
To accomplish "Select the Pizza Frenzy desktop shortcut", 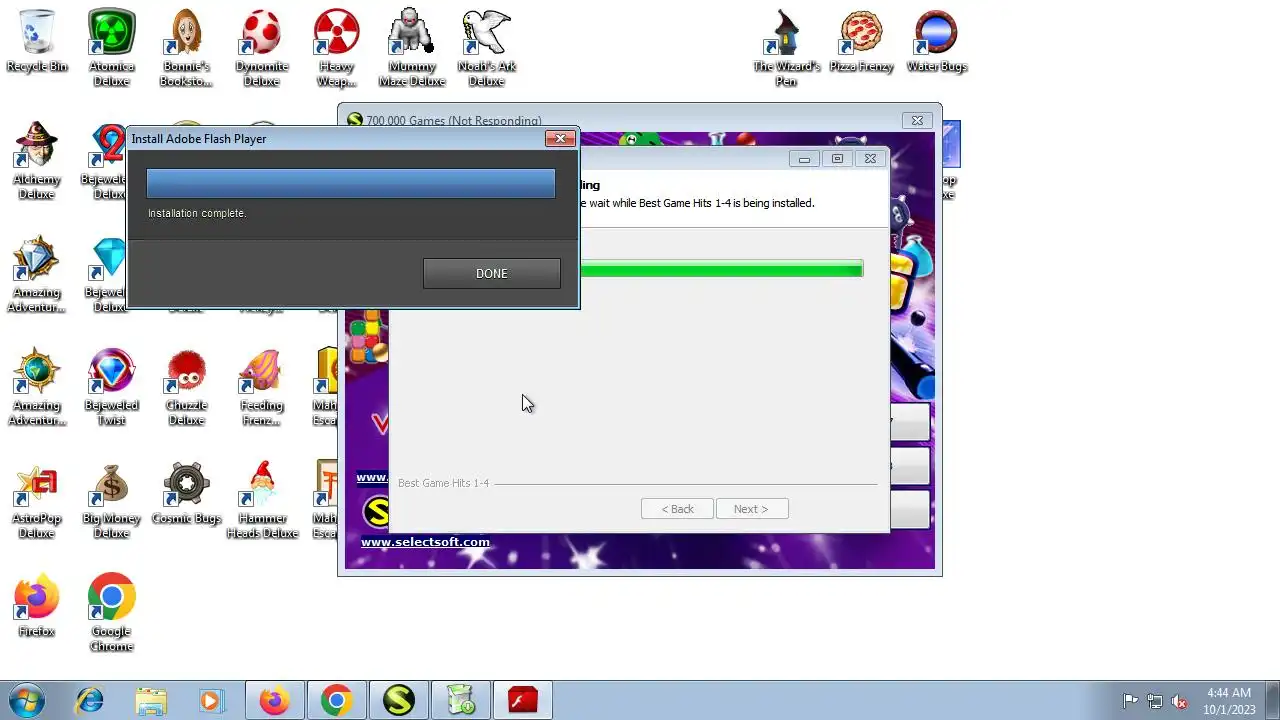I will tap(861, 42).
